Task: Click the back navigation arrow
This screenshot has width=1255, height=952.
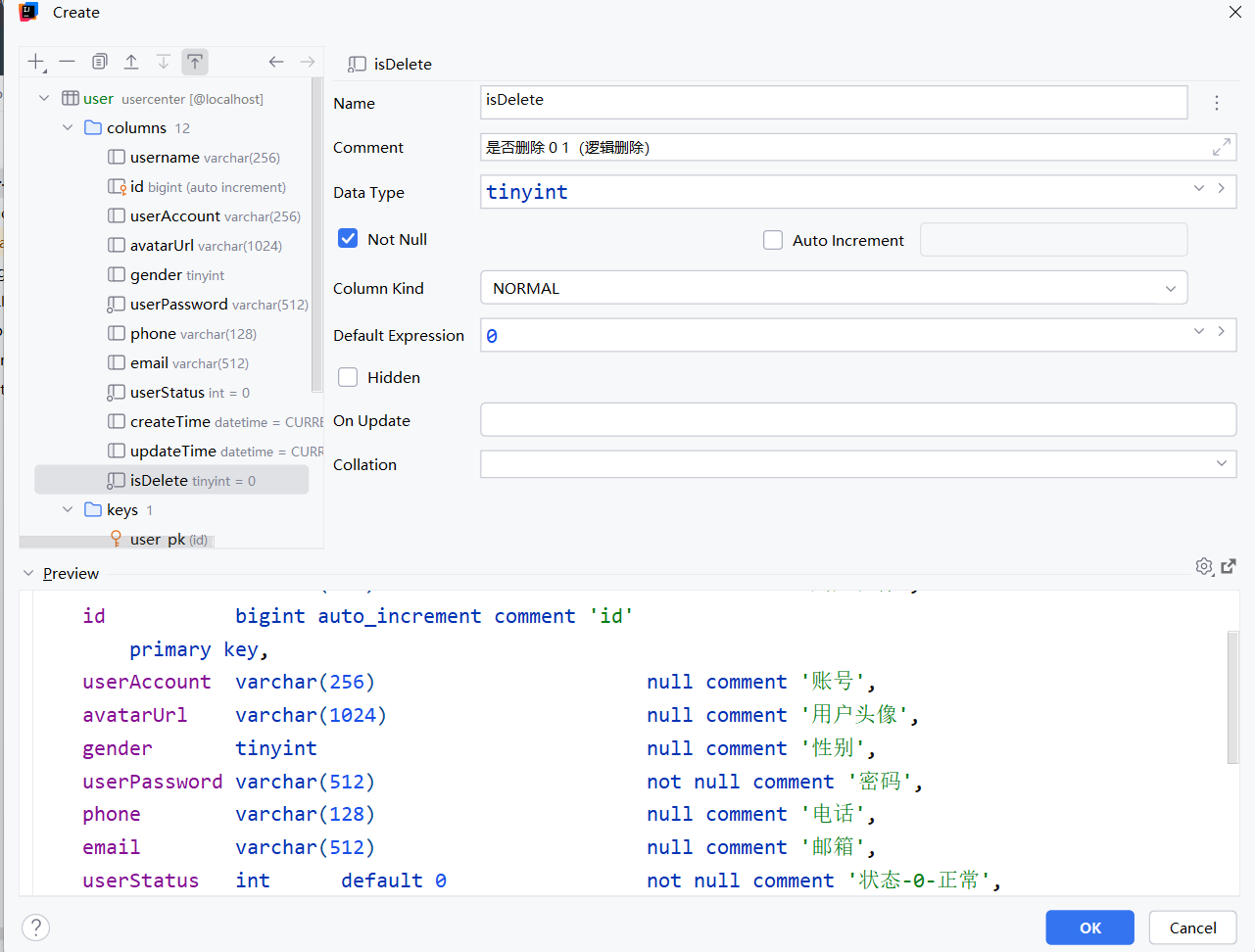Action: coord(276,62)
